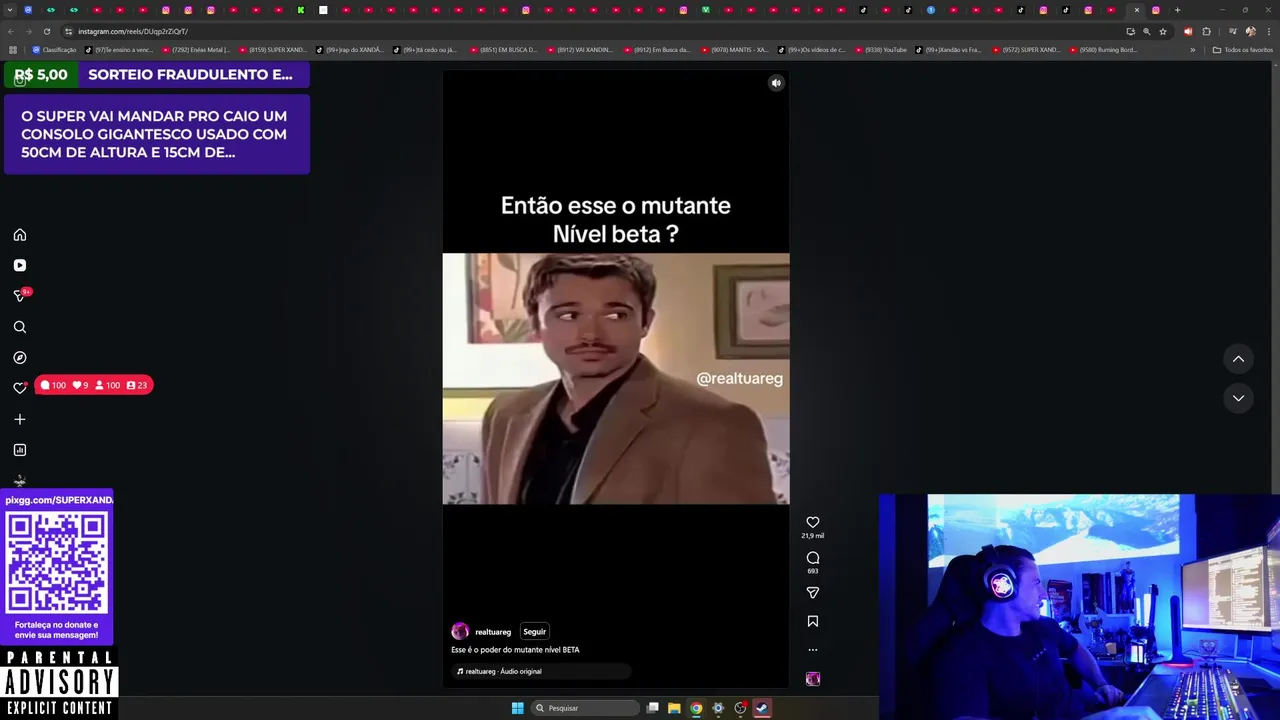Click the taskbar Pesquisar search box

(585, 708)
